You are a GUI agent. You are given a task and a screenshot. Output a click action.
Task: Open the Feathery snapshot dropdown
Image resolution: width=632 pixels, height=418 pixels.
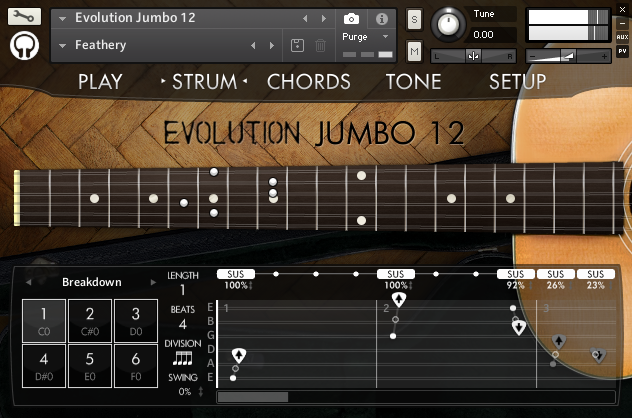tap(62, 46)
